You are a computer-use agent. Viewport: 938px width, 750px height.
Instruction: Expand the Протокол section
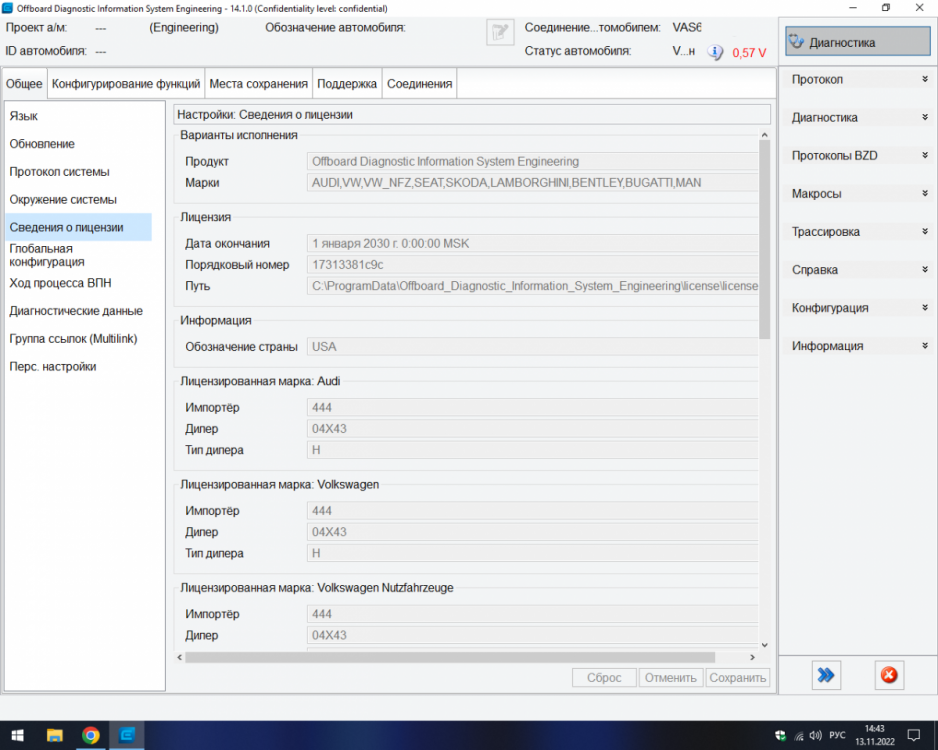pyautogui.click(x=857, y=80)
